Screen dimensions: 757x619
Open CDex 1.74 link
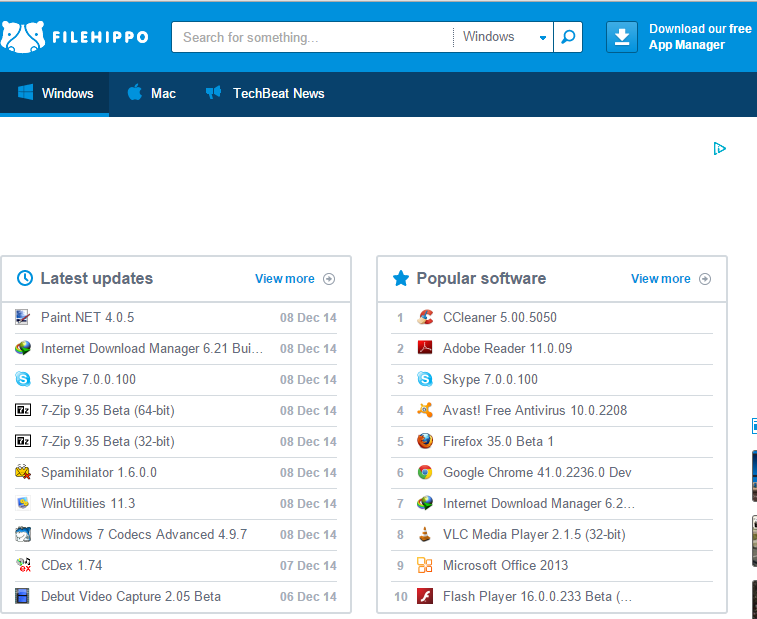pyautogui.click(x=71, y=565)
